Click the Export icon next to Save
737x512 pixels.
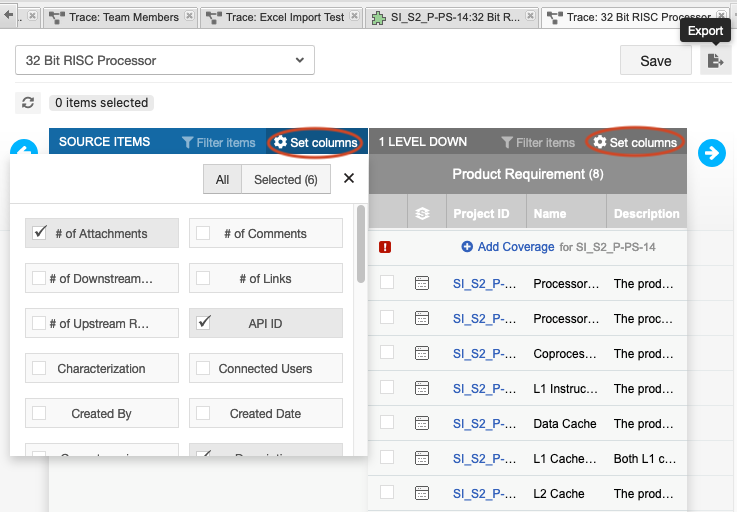(x=714, y=61)
